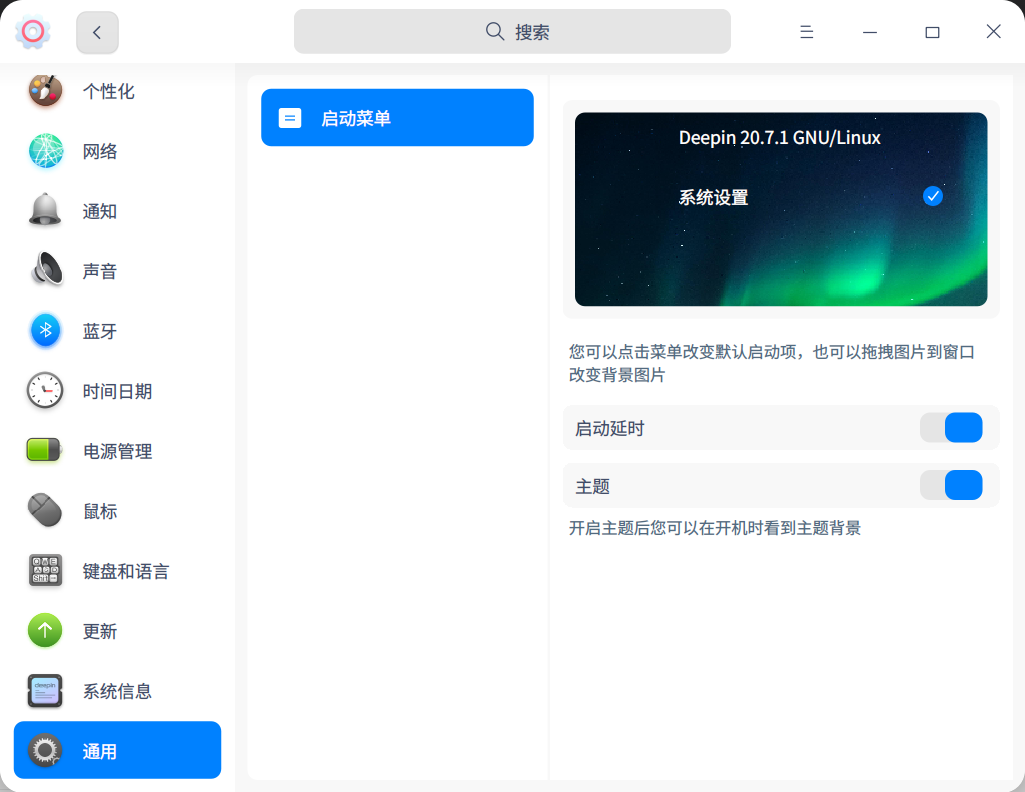Viewport: 1025px width, 792px height.
Task: Open 键盘和语言 keyboard and language settings
Action: (x=124, y=571)
